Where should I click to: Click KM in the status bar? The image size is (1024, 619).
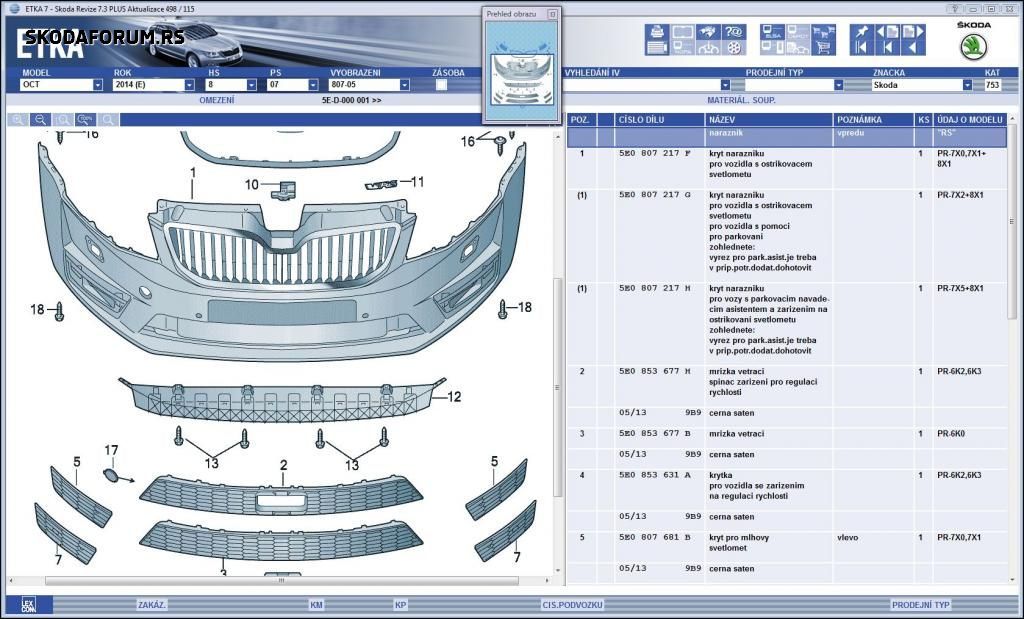click(x=317, y=605)
